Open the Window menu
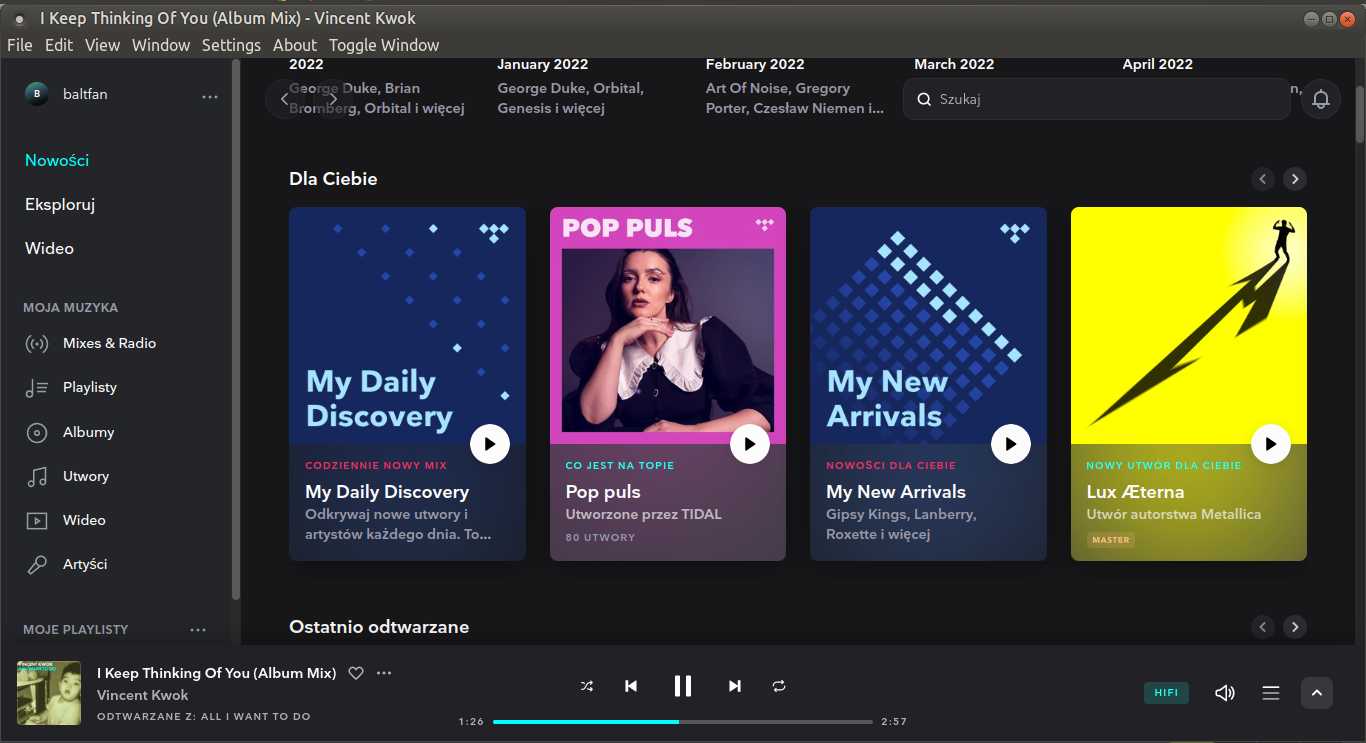The image size is (1366, 743). tap(161, 45)
